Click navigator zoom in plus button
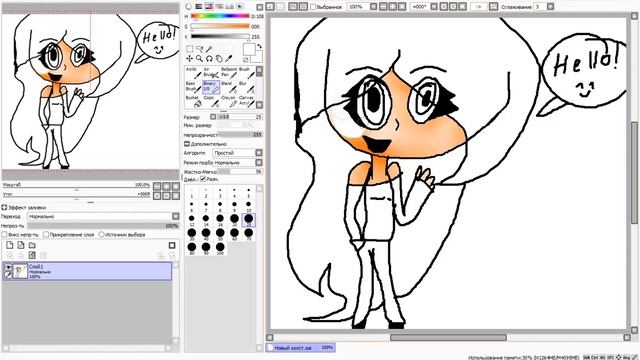The height and width of the screenshot is (360, 640). click(167, 186)
